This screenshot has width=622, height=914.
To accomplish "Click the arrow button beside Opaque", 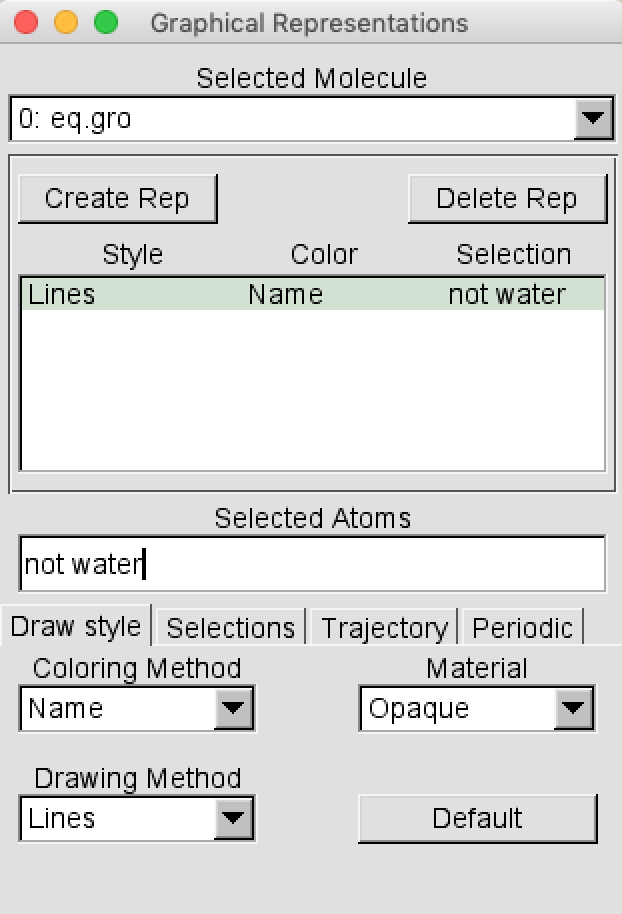I will 572,709.
